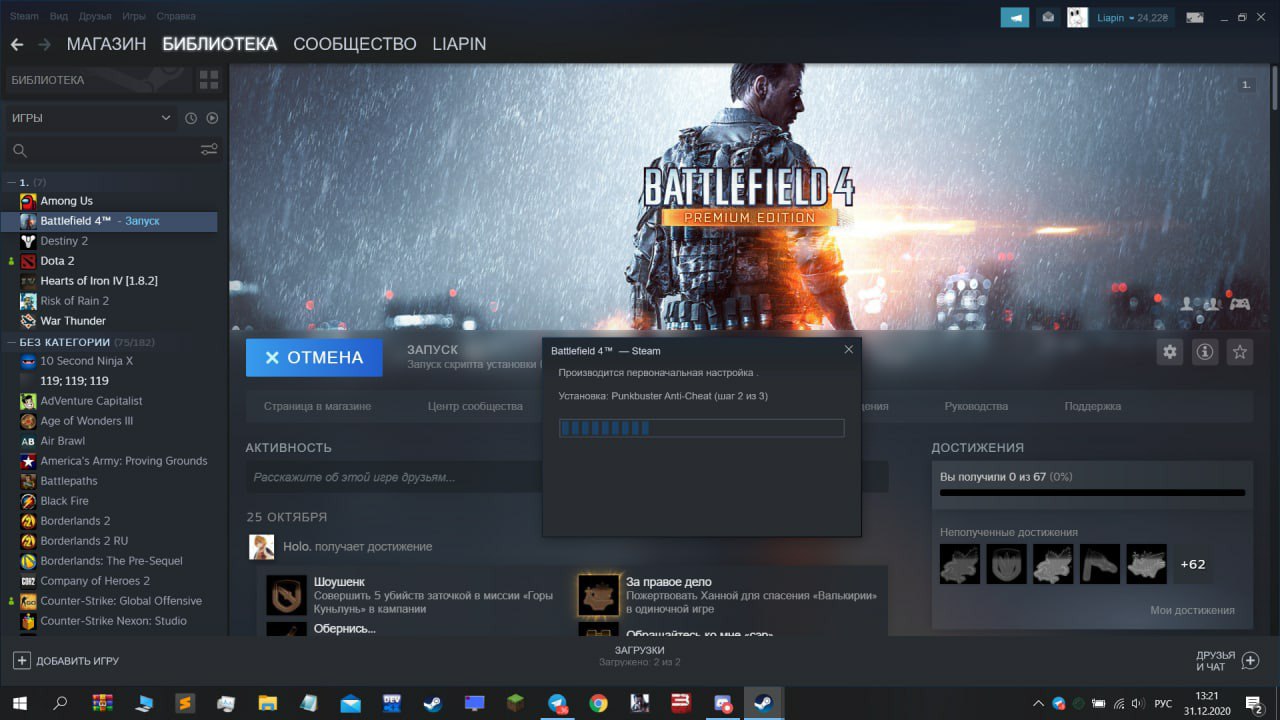Image resolution: width=1280 pixels, height=720 pixels.
Task: Click the installation progress bar
Action: pyautogui.click(x=701, y=428)
